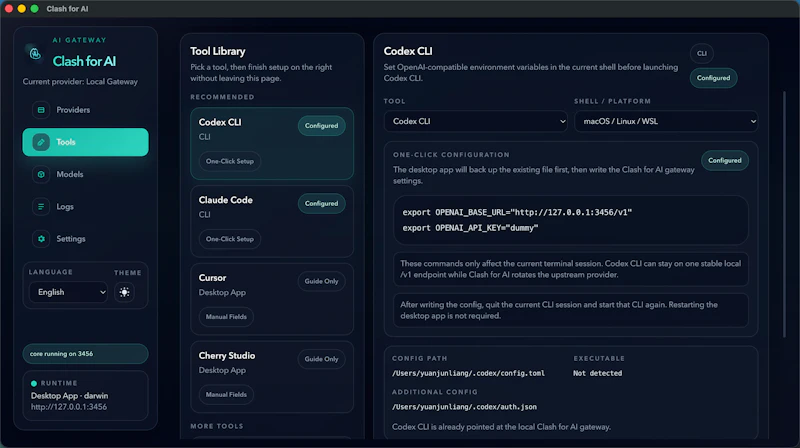Click Configured badge below the CLI tag
The height and width of the screenshot is (448, 800).
click(713, 78)
